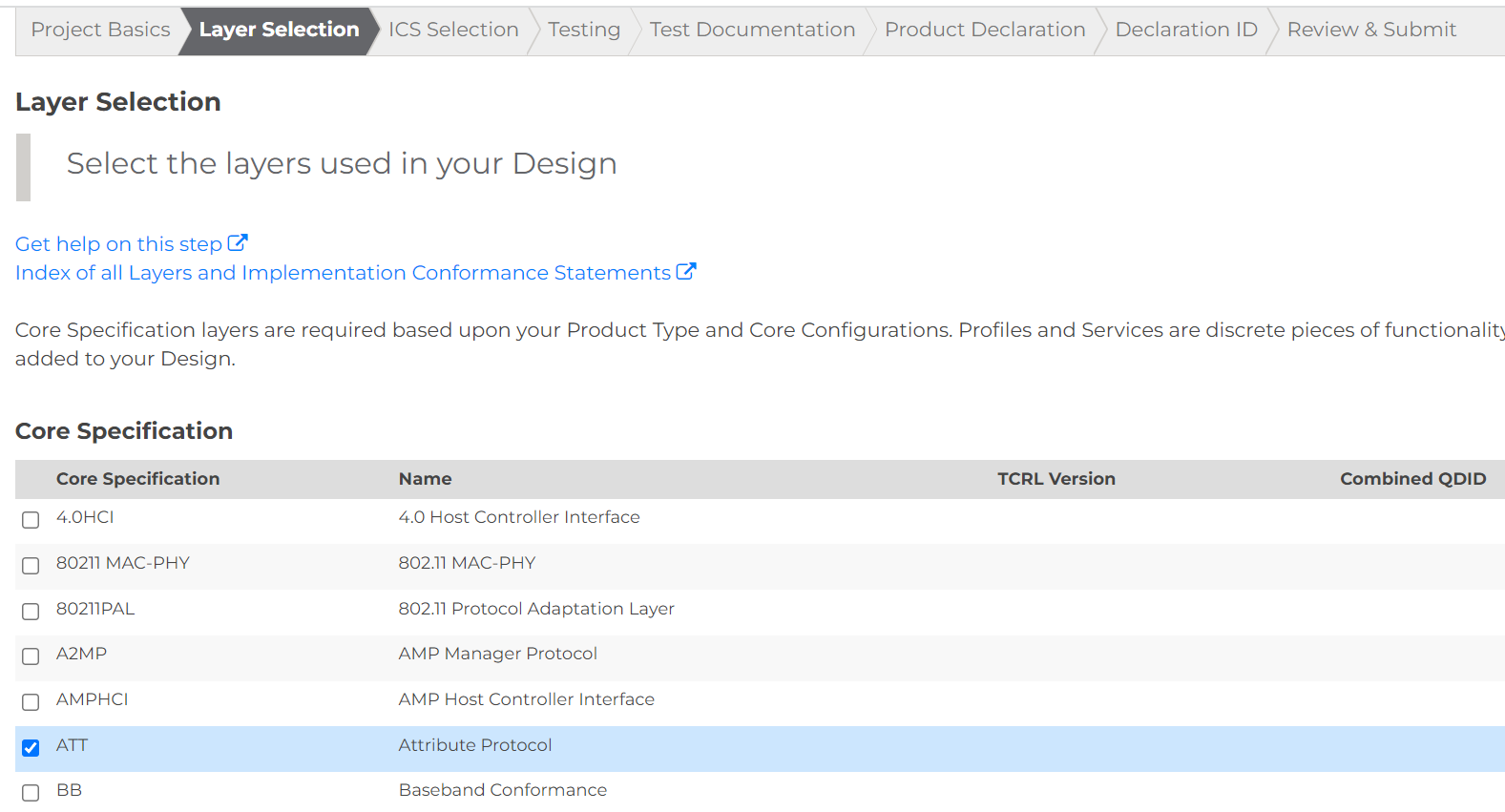Open the ICS Selection tab

(x=453, y=30)
